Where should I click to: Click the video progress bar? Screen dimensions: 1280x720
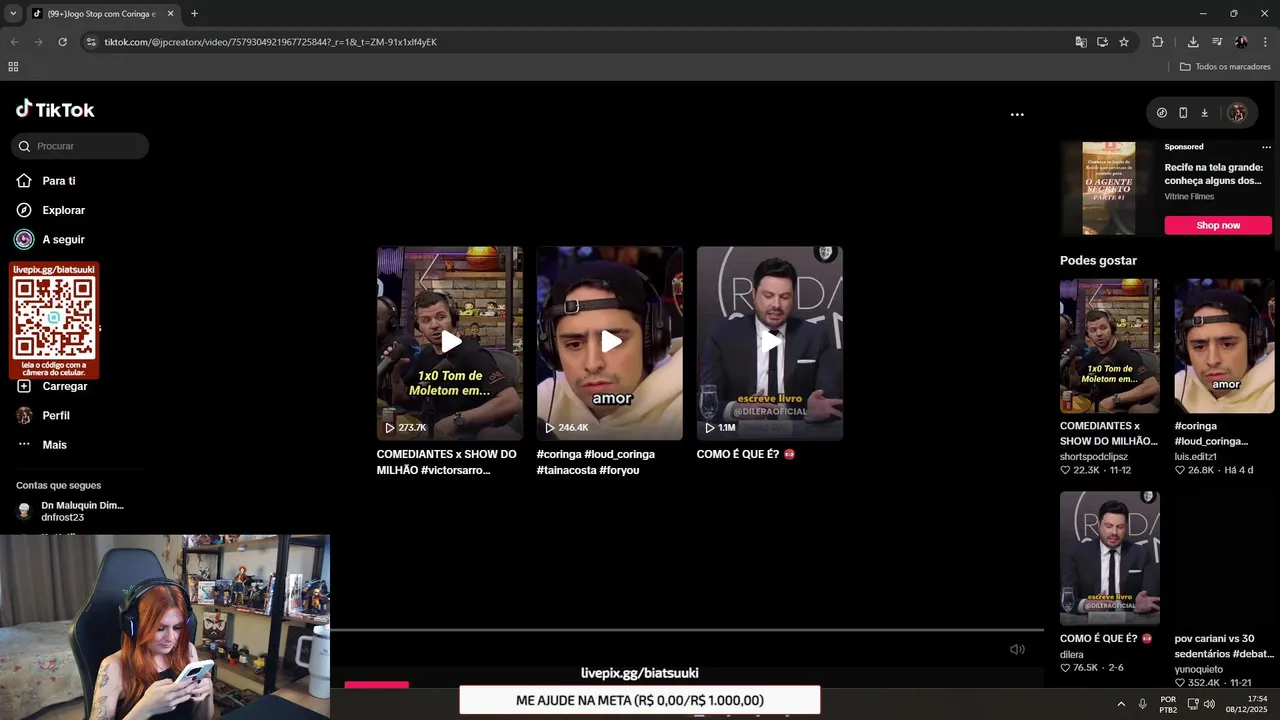[687, 631]
